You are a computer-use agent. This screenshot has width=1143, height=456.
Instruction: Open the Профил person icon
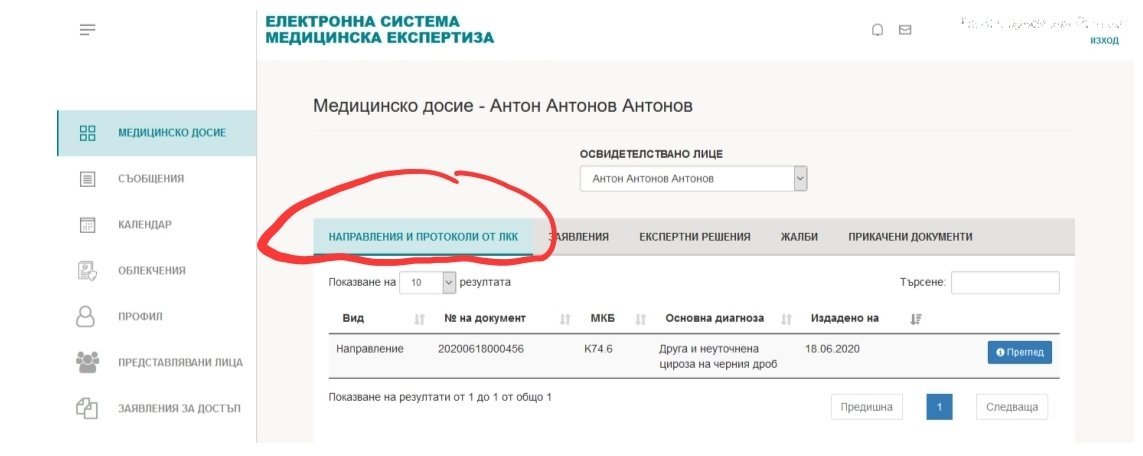87,316
